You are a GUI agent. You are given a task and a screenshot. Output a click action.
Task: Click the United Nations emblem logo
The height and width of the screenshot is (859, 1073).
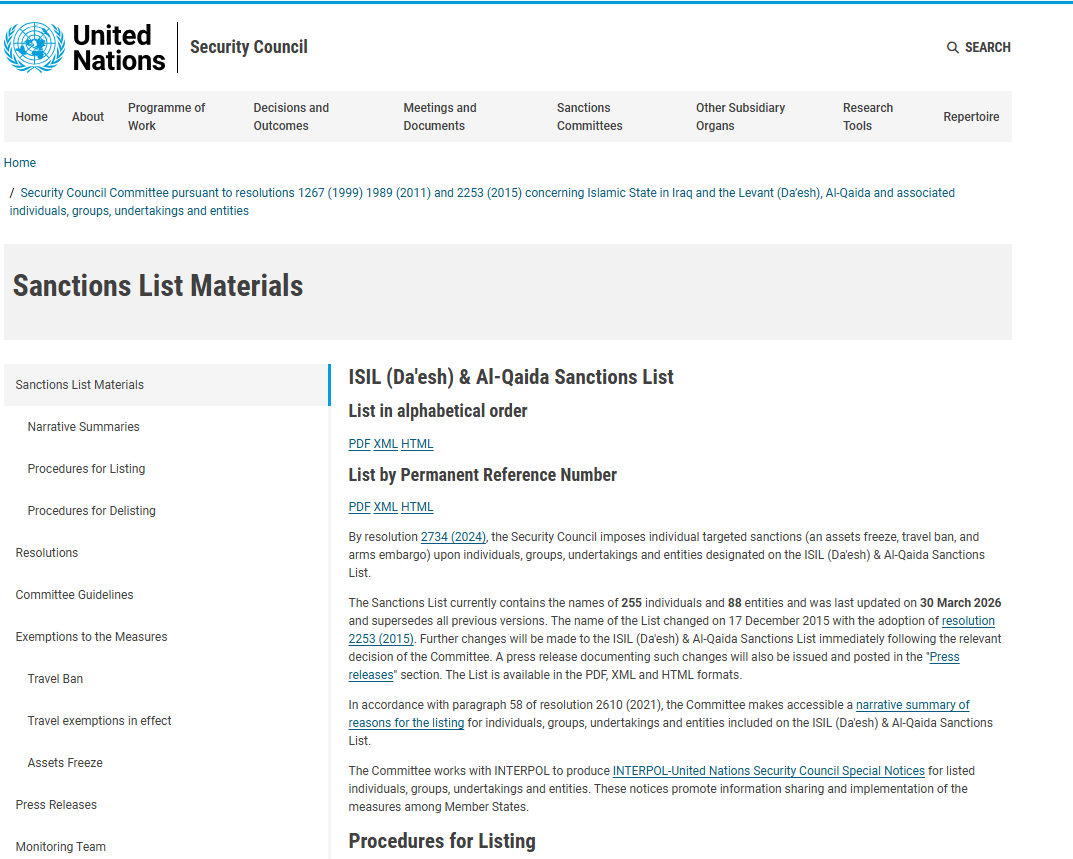point(35,47)
